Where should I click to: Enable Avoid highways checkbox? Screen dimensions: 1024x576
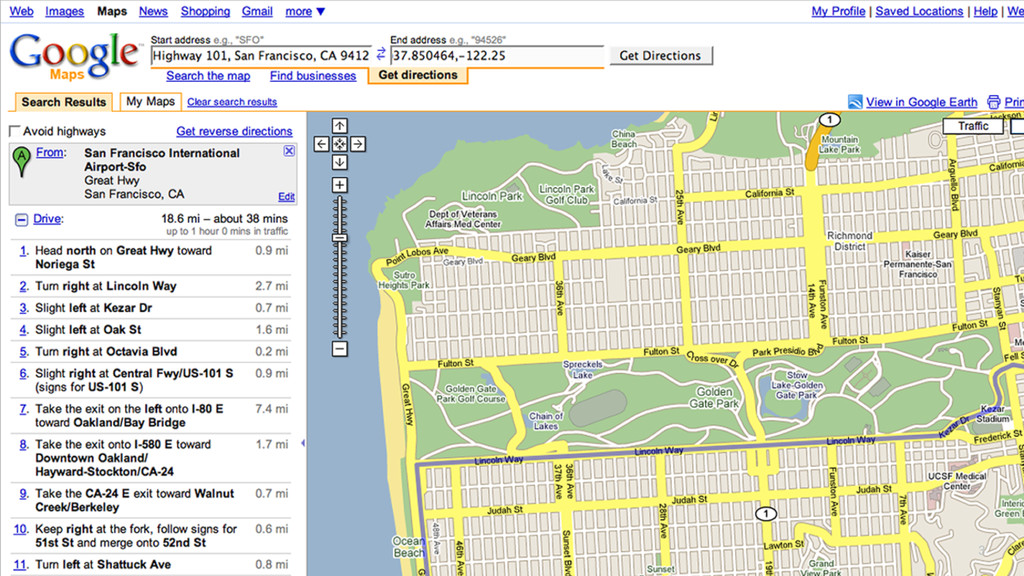(x=14, y=131)
